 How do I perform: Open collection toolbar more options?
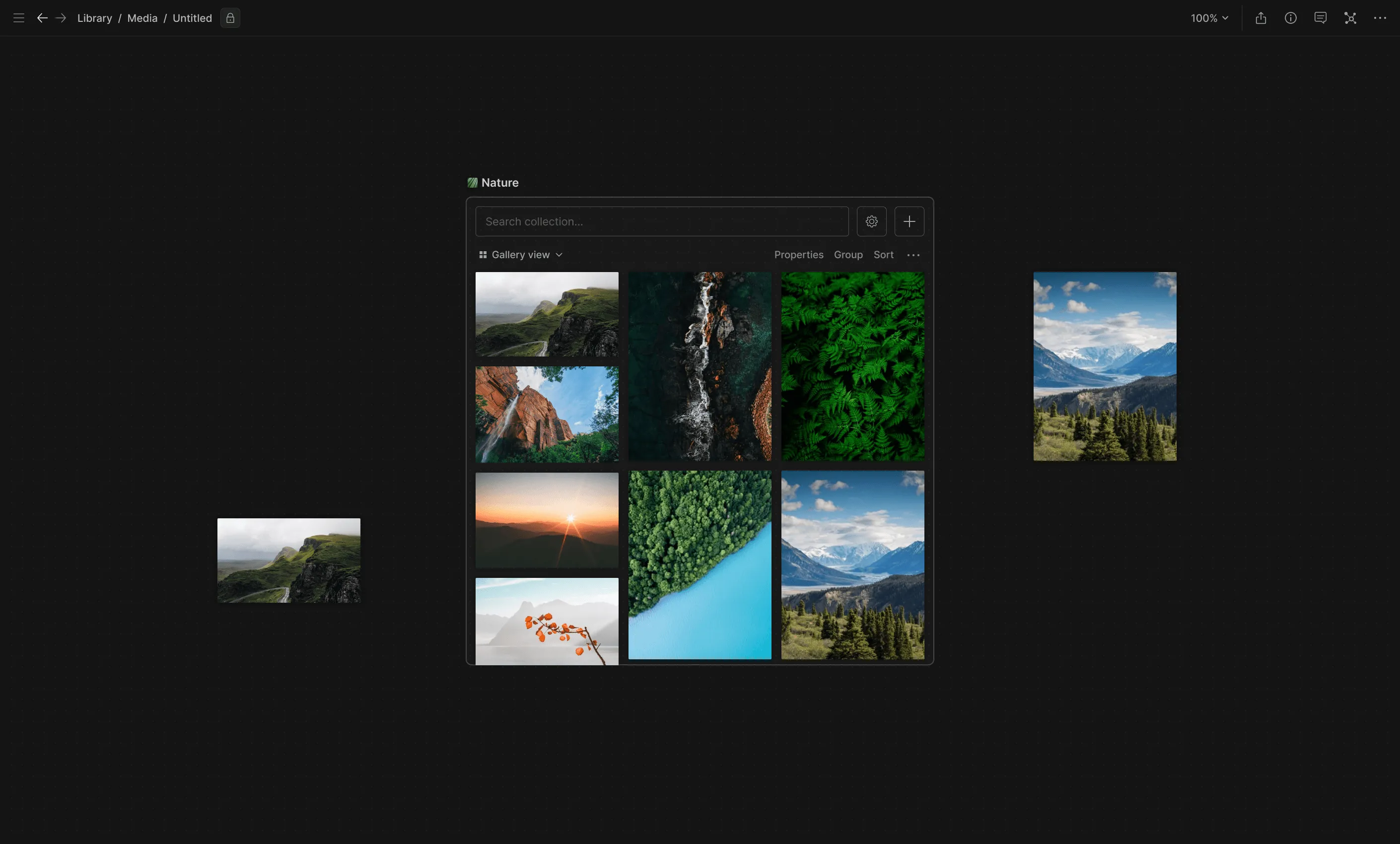click(913, 255)
